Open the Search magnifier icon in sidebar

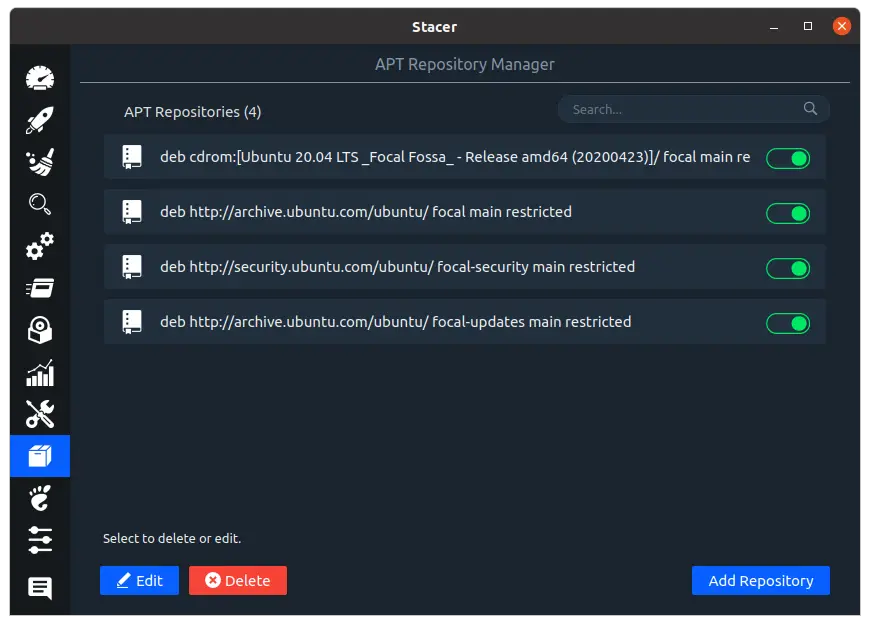(x=40, y=204)
